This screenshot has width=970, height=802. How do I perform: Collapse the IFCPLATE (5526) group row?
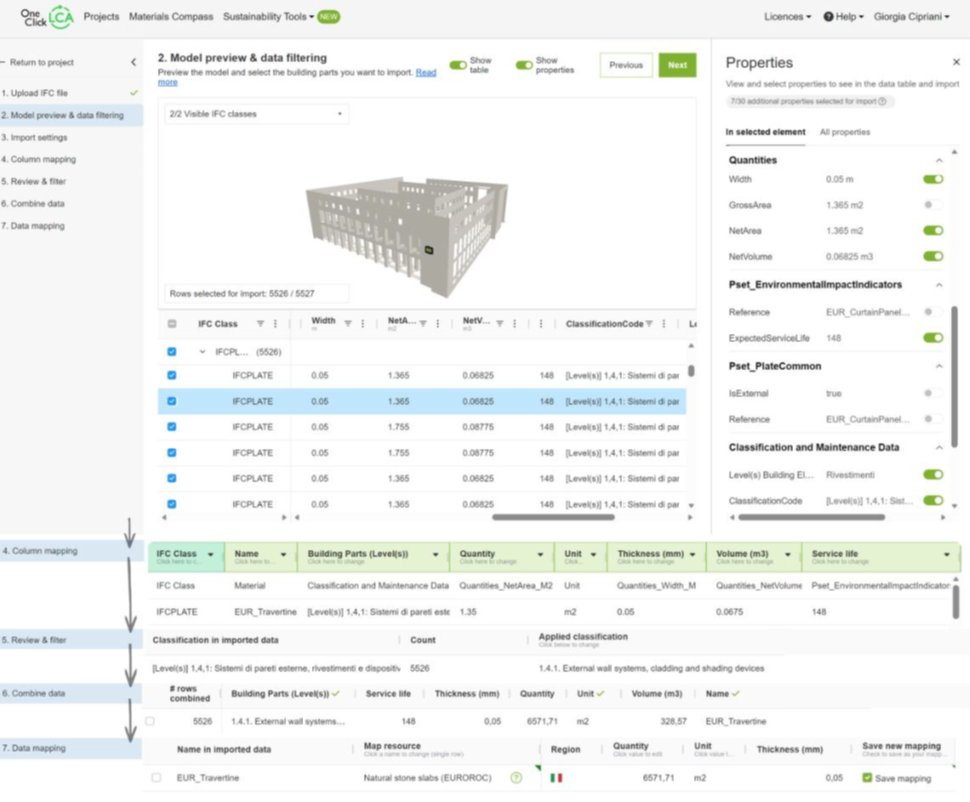[x=202, y=351]
